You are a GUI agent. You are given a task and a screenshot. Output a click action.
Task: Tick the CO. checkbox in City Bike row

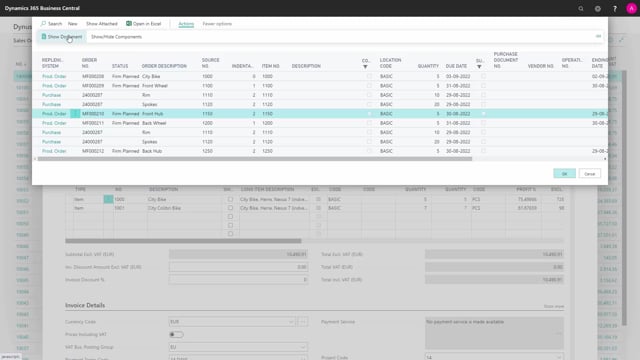point(369,76)
